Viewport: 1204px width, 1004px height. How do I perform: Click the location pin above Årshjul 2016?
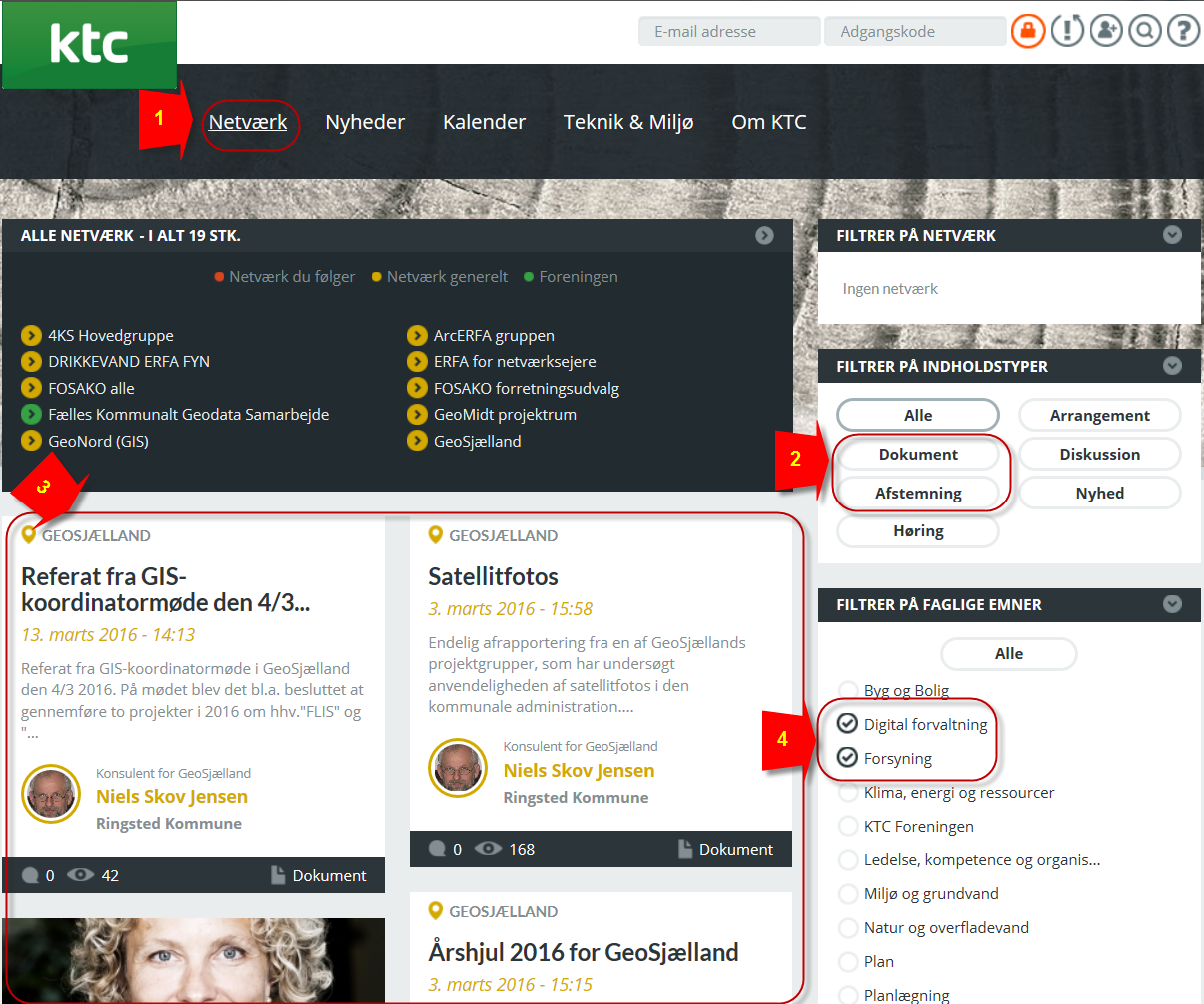pos(435,911)
